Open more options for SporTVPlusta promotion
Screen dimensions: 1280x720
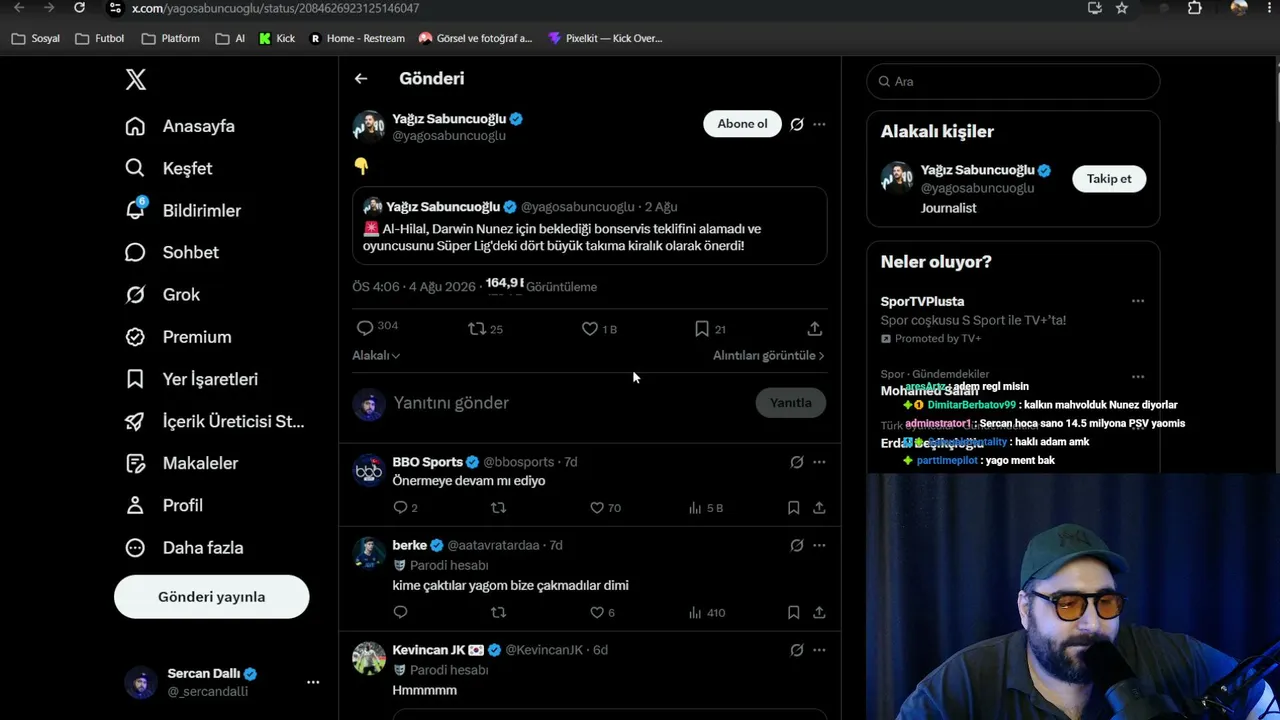1137,301
